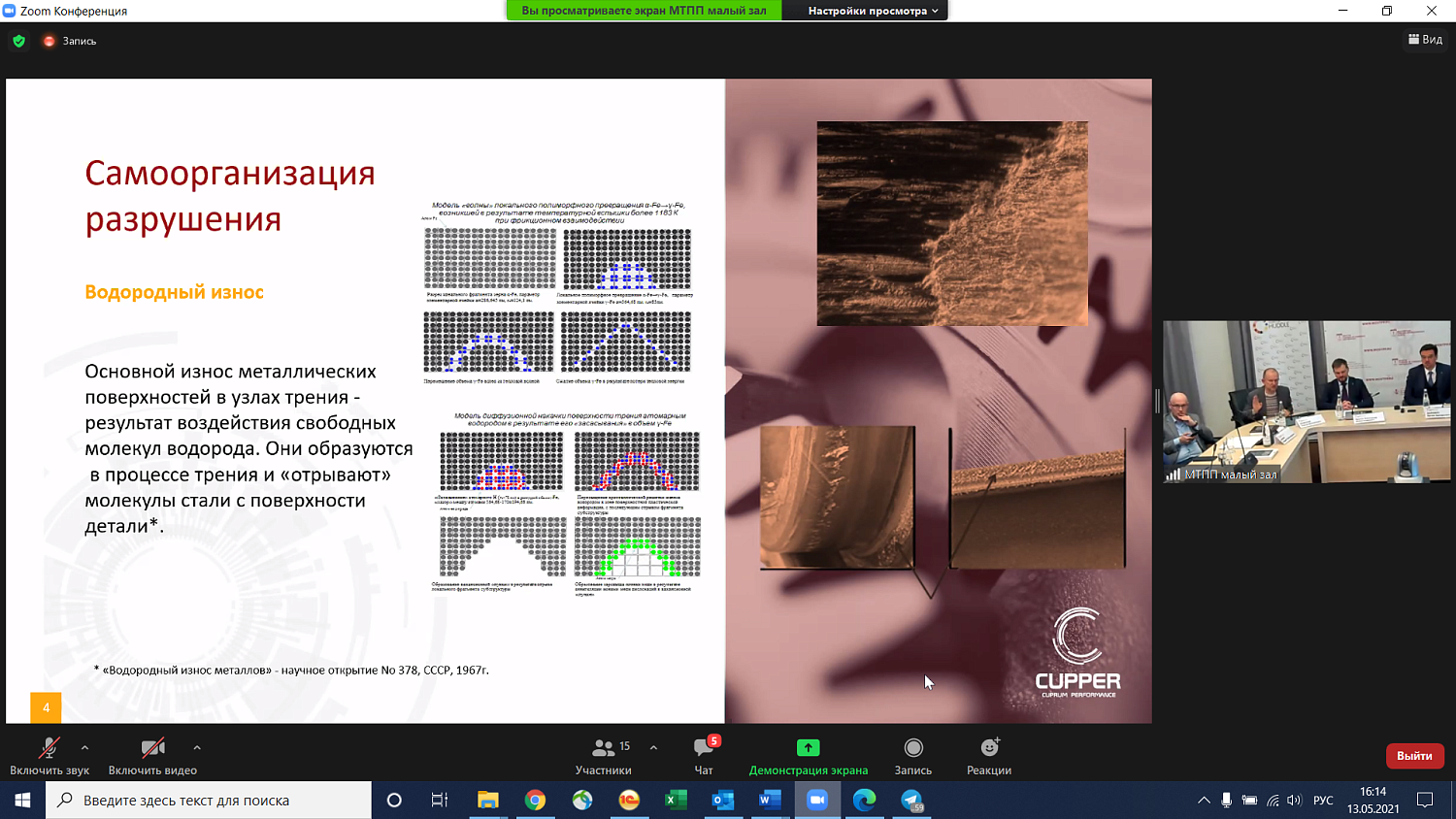Screen dimensions: 1456x819
Task: Open the Вид view menu
Action: [1425, 40]
